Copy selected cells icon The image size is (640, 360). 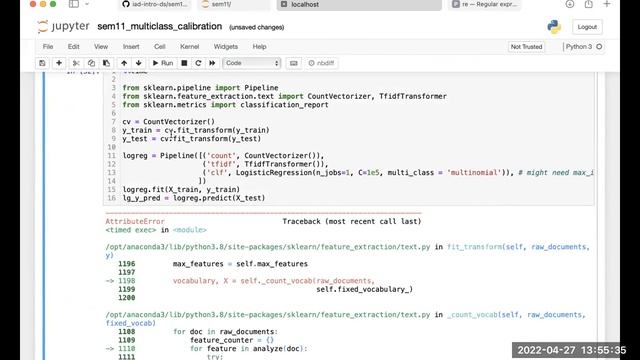[x=91, y=63]
